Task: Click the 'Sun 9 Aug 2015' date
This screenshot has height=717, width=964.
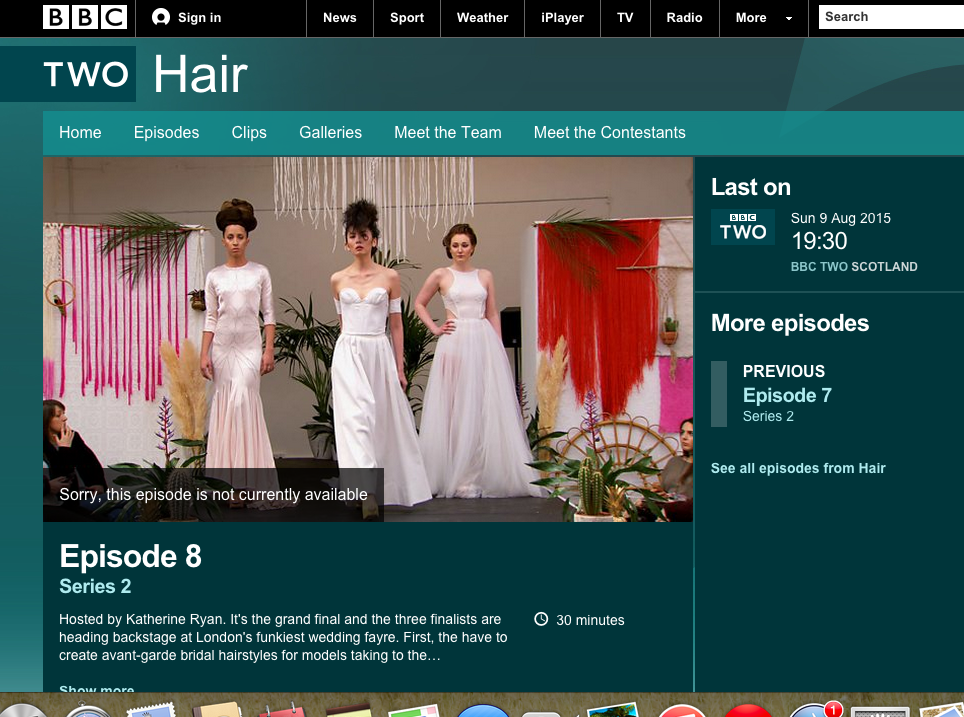Action: point(840,218)
